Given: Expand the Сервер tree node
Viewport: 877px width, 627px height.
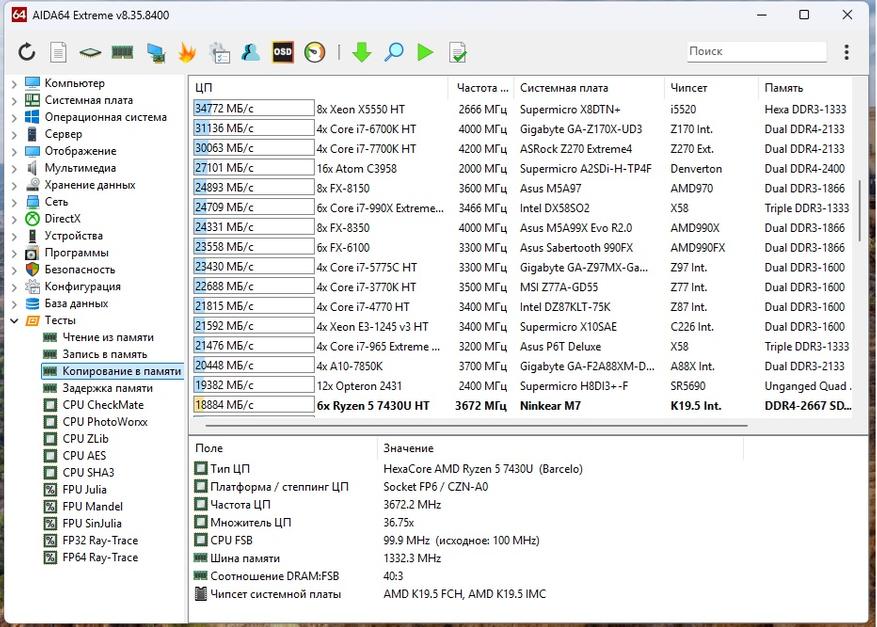Looking at the screenshot, I should (15, 134).
